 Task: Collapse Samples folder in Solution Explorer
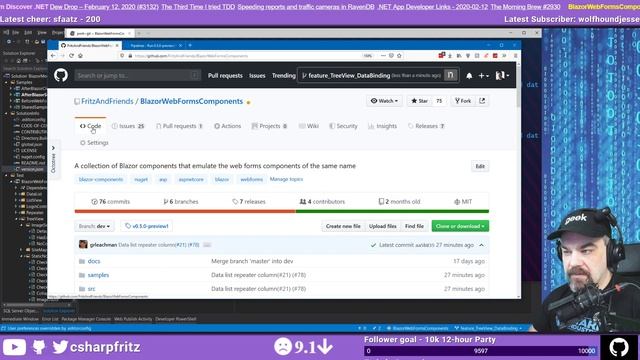point(6,82)
